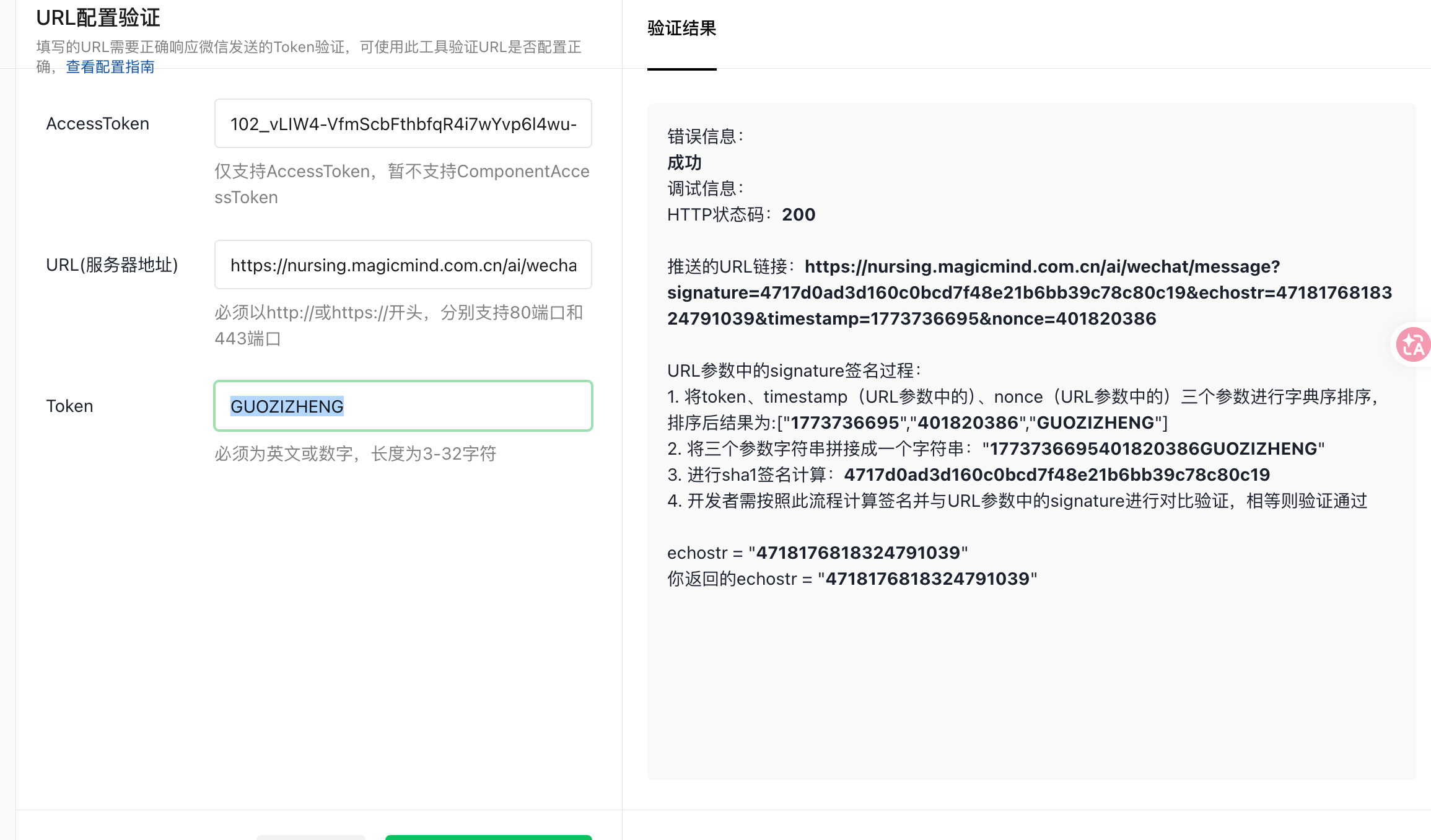The height and width of the screenshot is (840, 1431).
Task: Open the 查看配置指南 link
Action: coord(110,67)
